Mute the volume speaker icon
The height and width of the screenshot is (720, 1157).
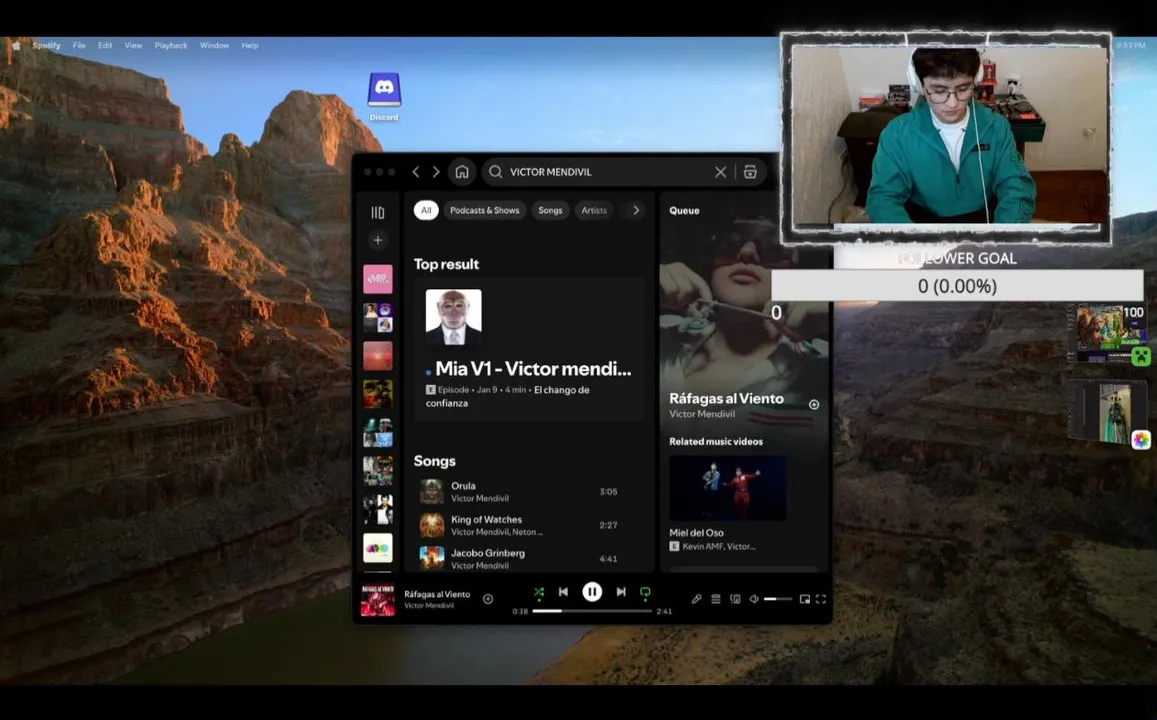click(754, 599)
